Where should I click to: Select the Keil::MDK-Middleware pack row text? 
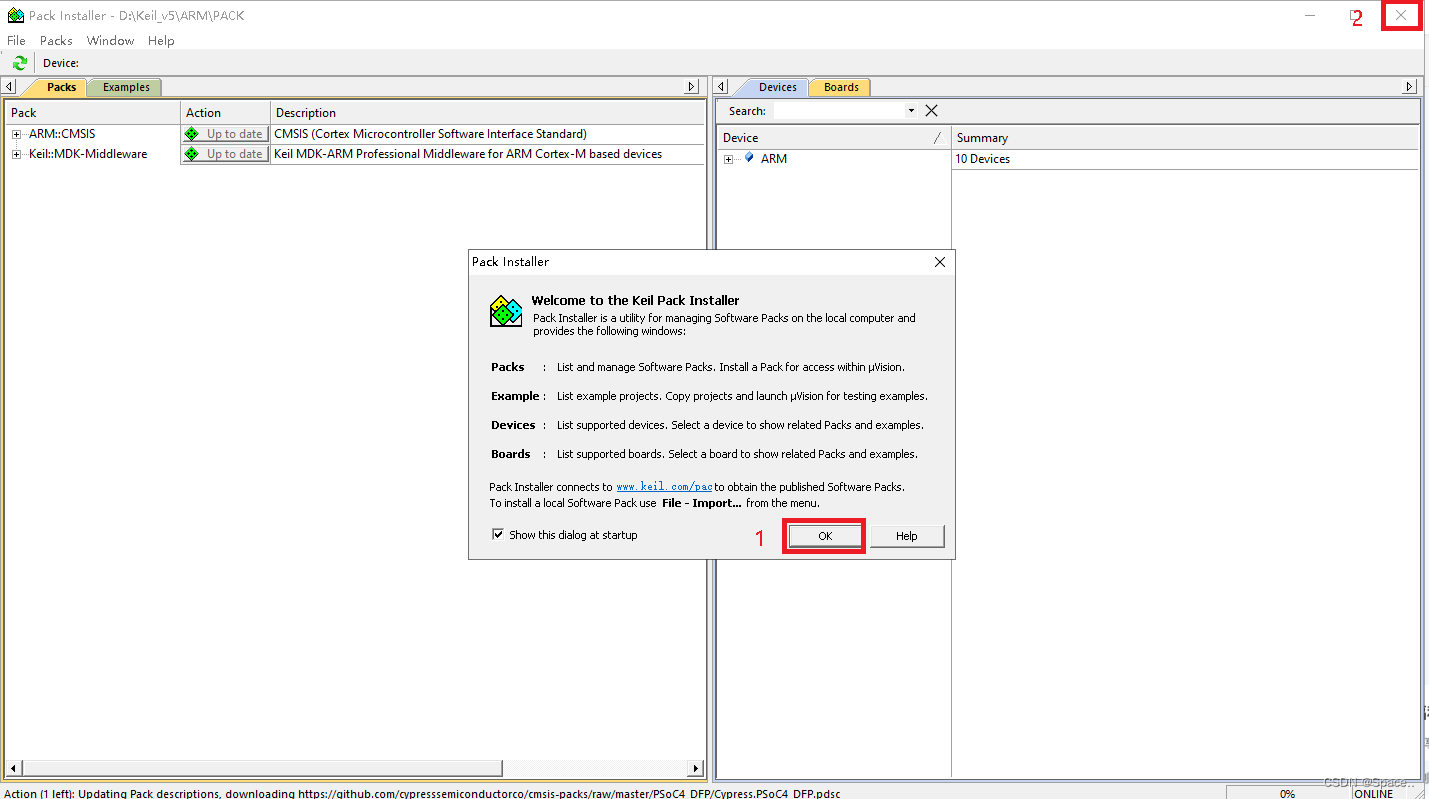click(88, 154)
